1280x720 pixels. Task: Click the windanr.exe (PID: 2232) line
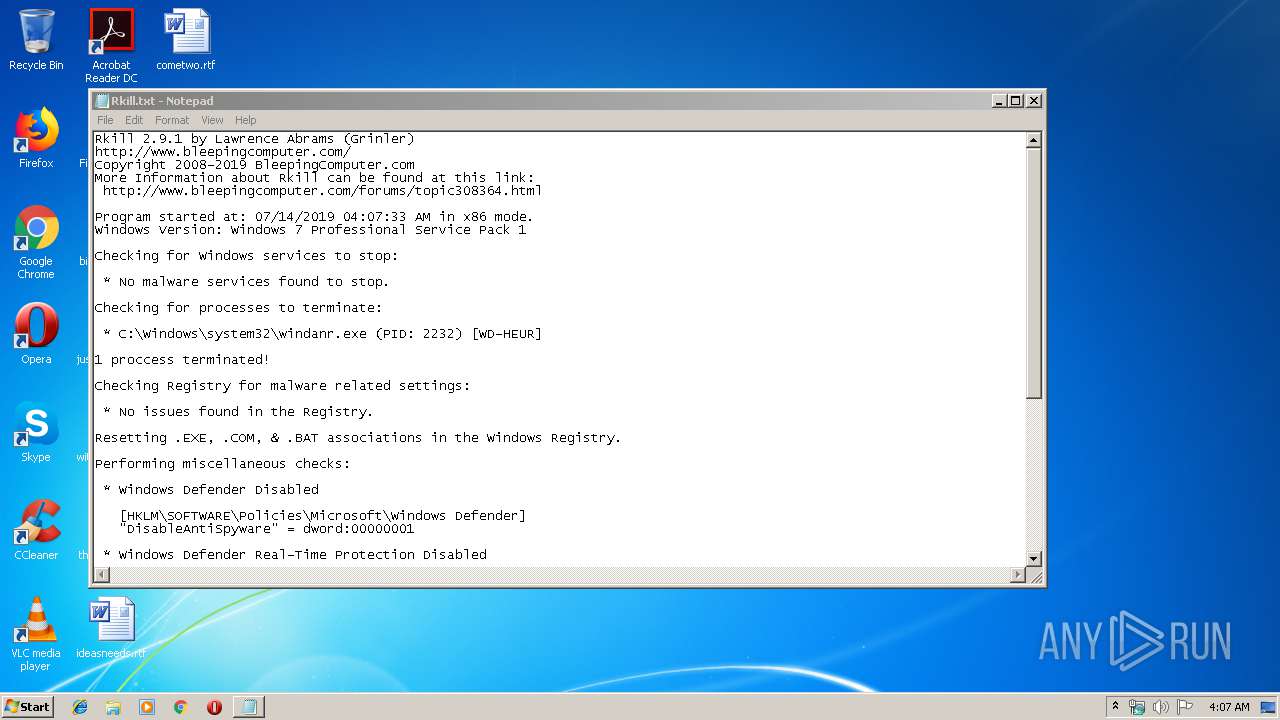[x=322, y=334]
